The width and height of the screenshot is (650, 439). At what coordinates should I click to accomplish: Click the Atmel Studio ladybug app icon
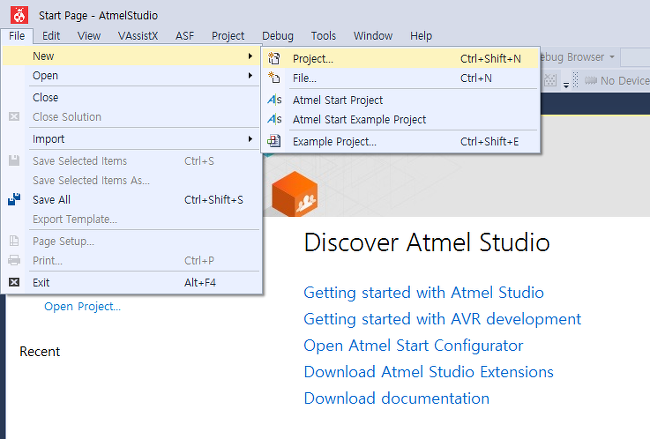[19, 15]
